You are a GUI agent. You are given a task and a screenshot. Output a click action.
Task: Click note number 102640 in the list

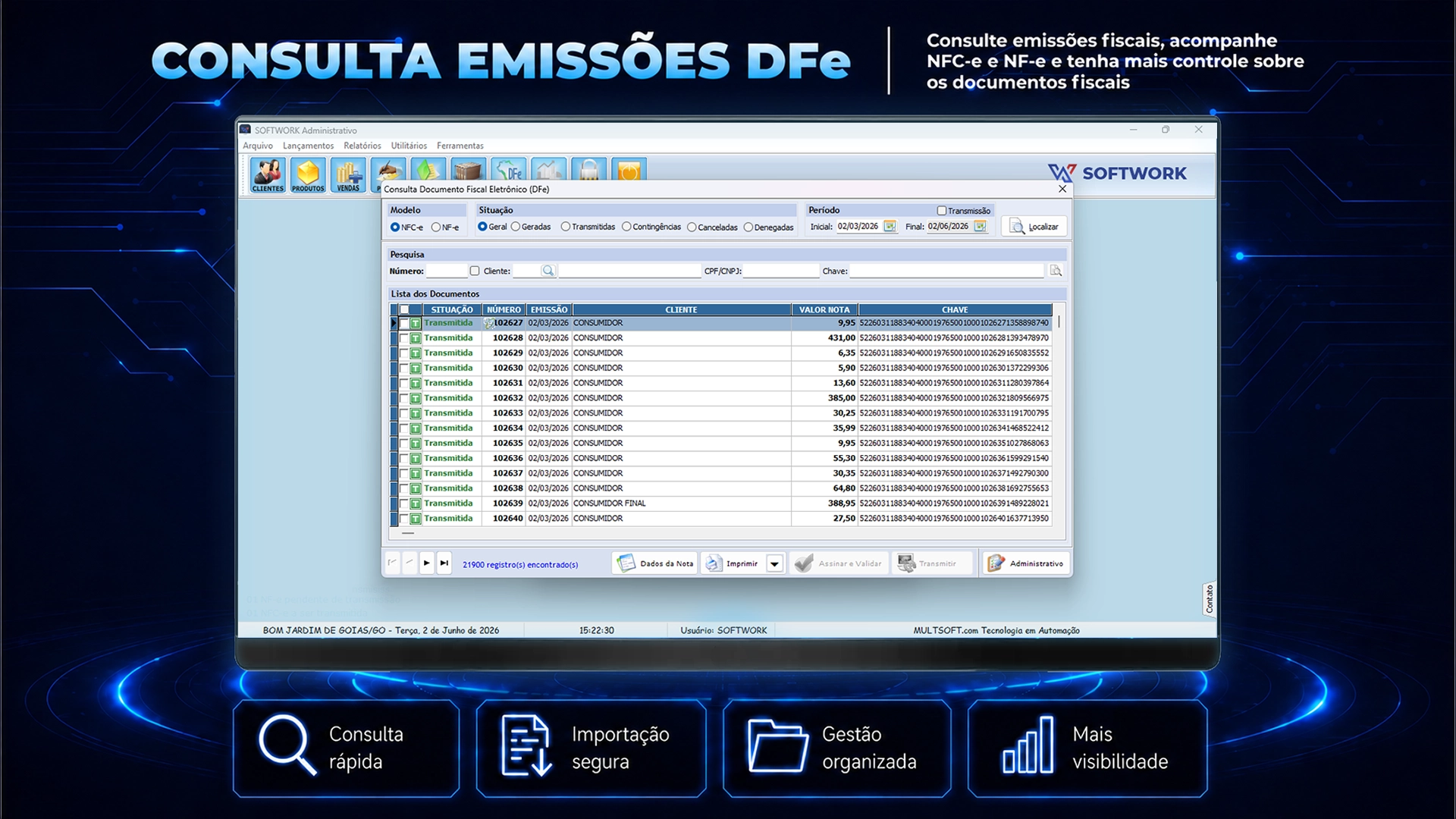click(x=508, y=519)
